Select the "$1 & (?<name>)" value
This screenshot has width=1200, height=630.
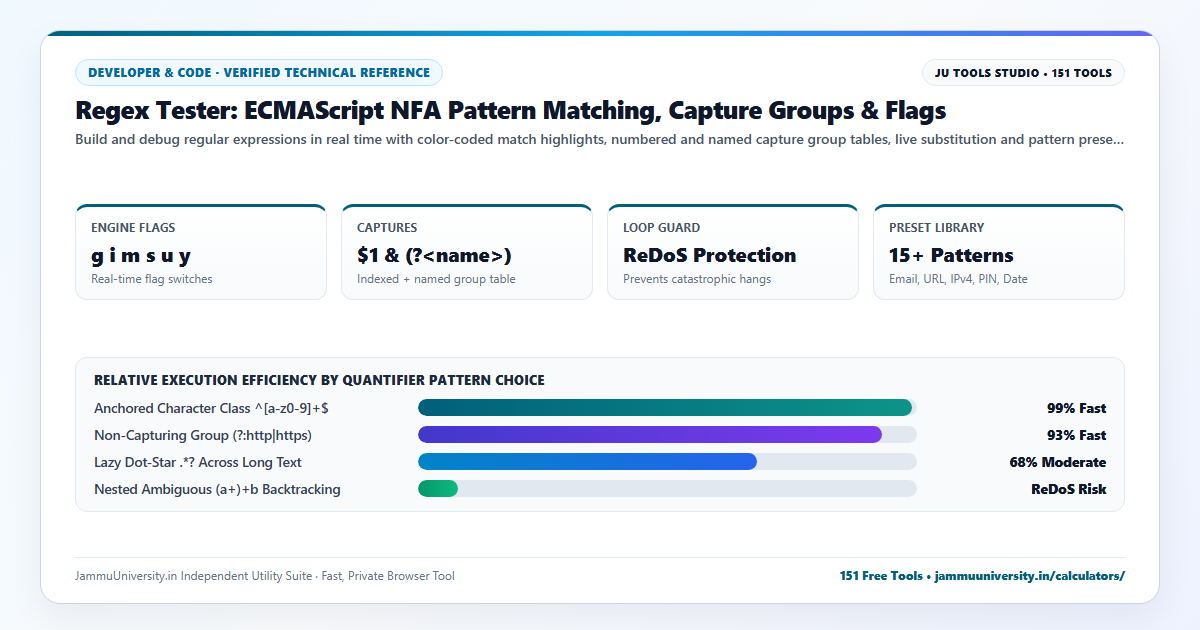[434, 255]
